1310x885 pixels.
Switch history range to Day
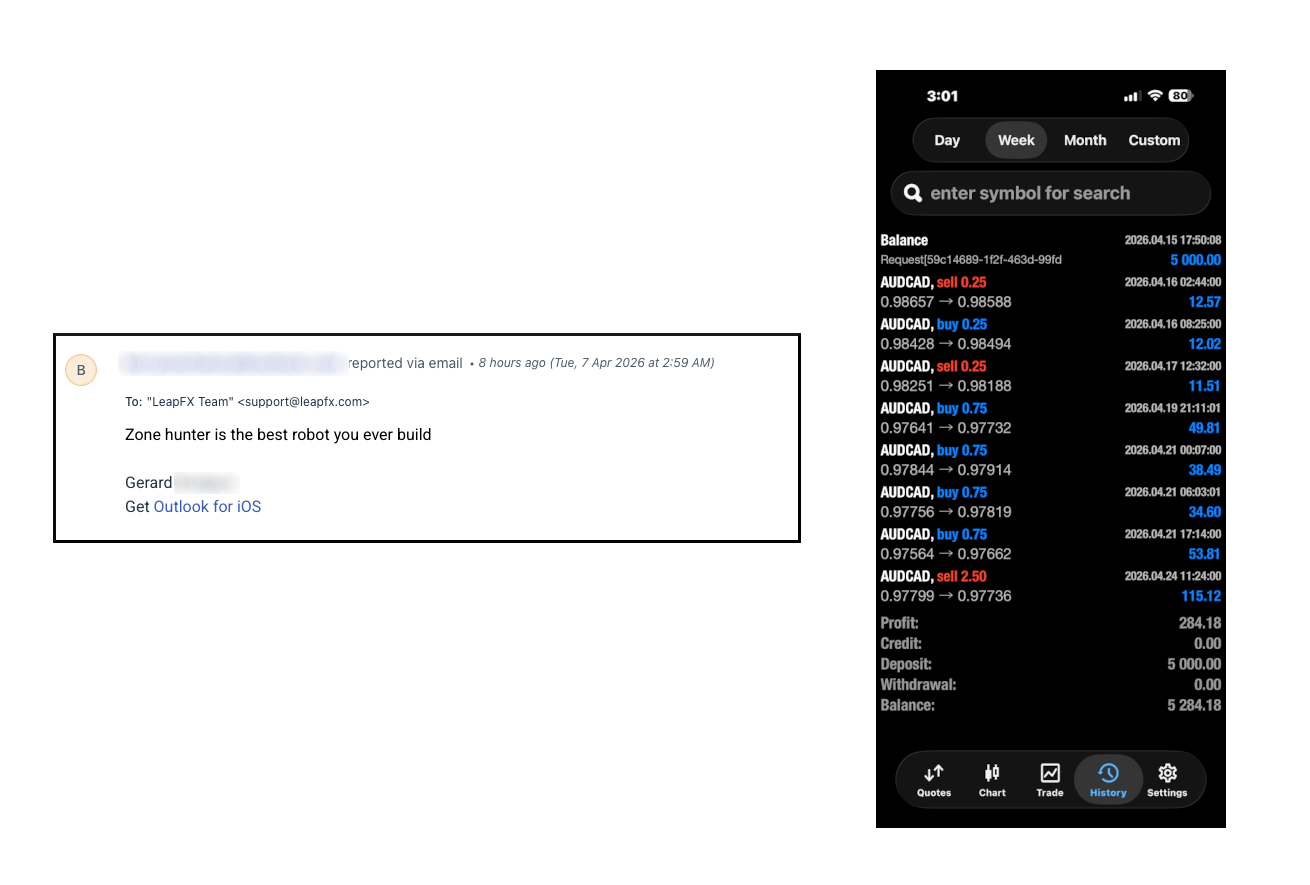[947, 140]
